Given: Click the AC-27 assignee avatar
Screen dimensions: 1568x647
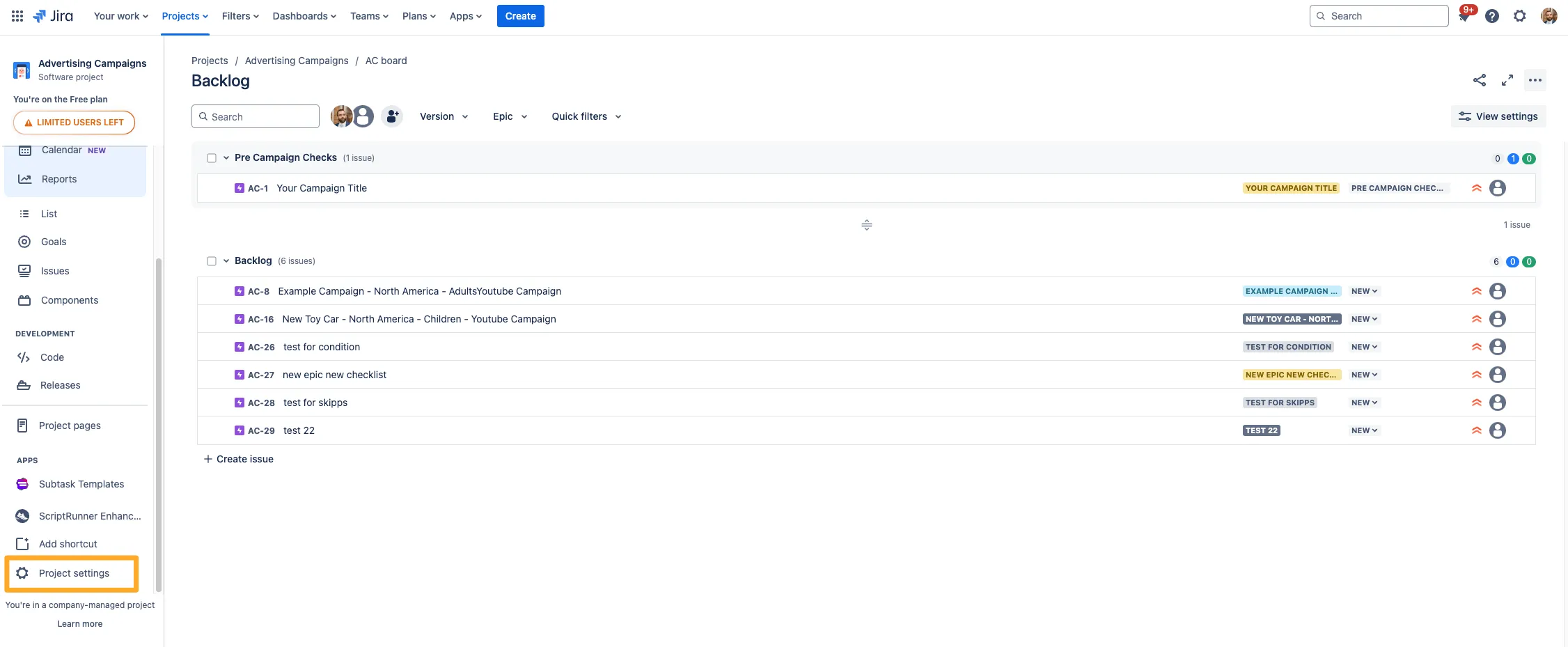Looking at the screenshot, I should coord(1497,375).
